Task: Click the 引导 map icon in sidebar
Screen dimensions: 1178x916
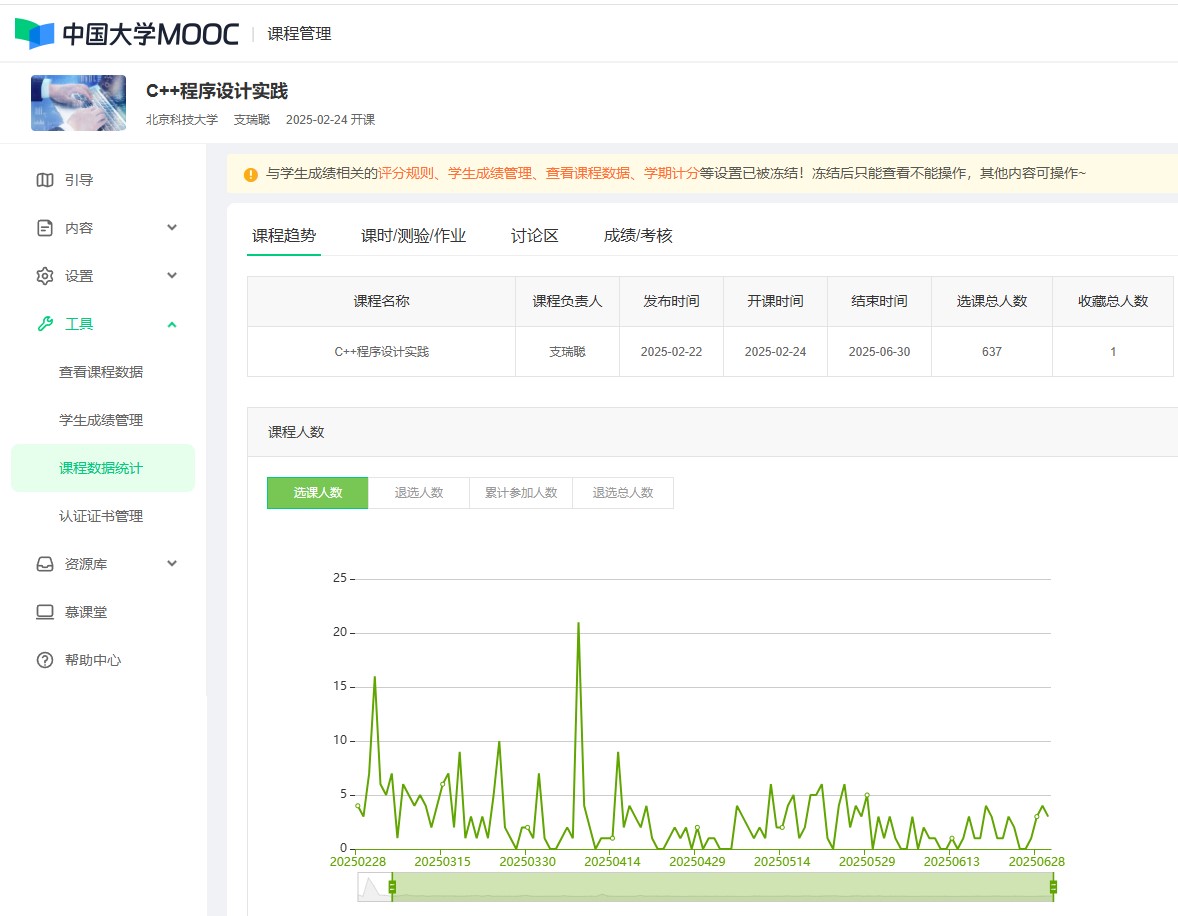Action: point(45,180)
